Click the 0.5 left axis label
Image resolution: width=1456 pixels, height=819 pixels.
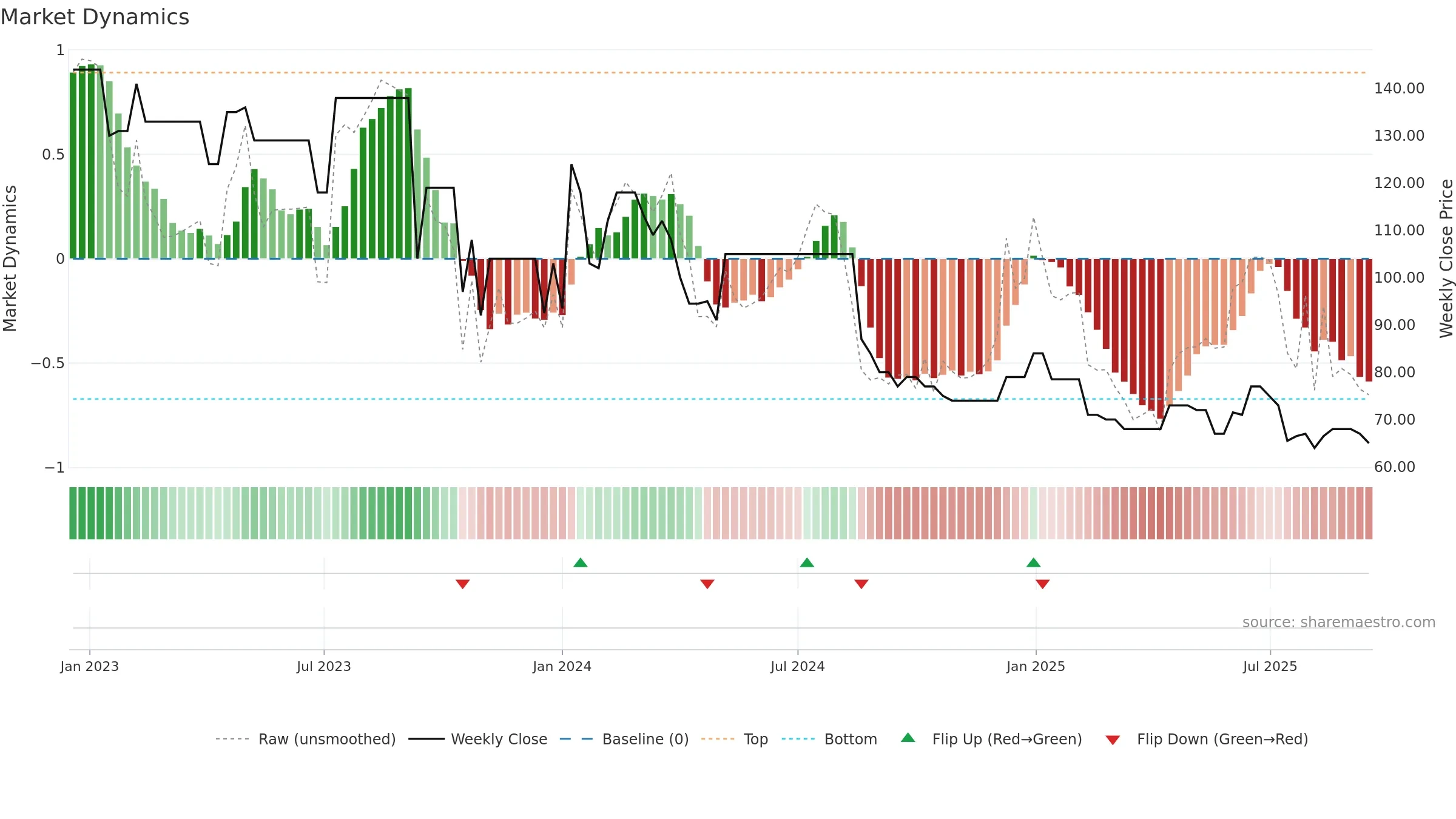[x=53, y=155]
